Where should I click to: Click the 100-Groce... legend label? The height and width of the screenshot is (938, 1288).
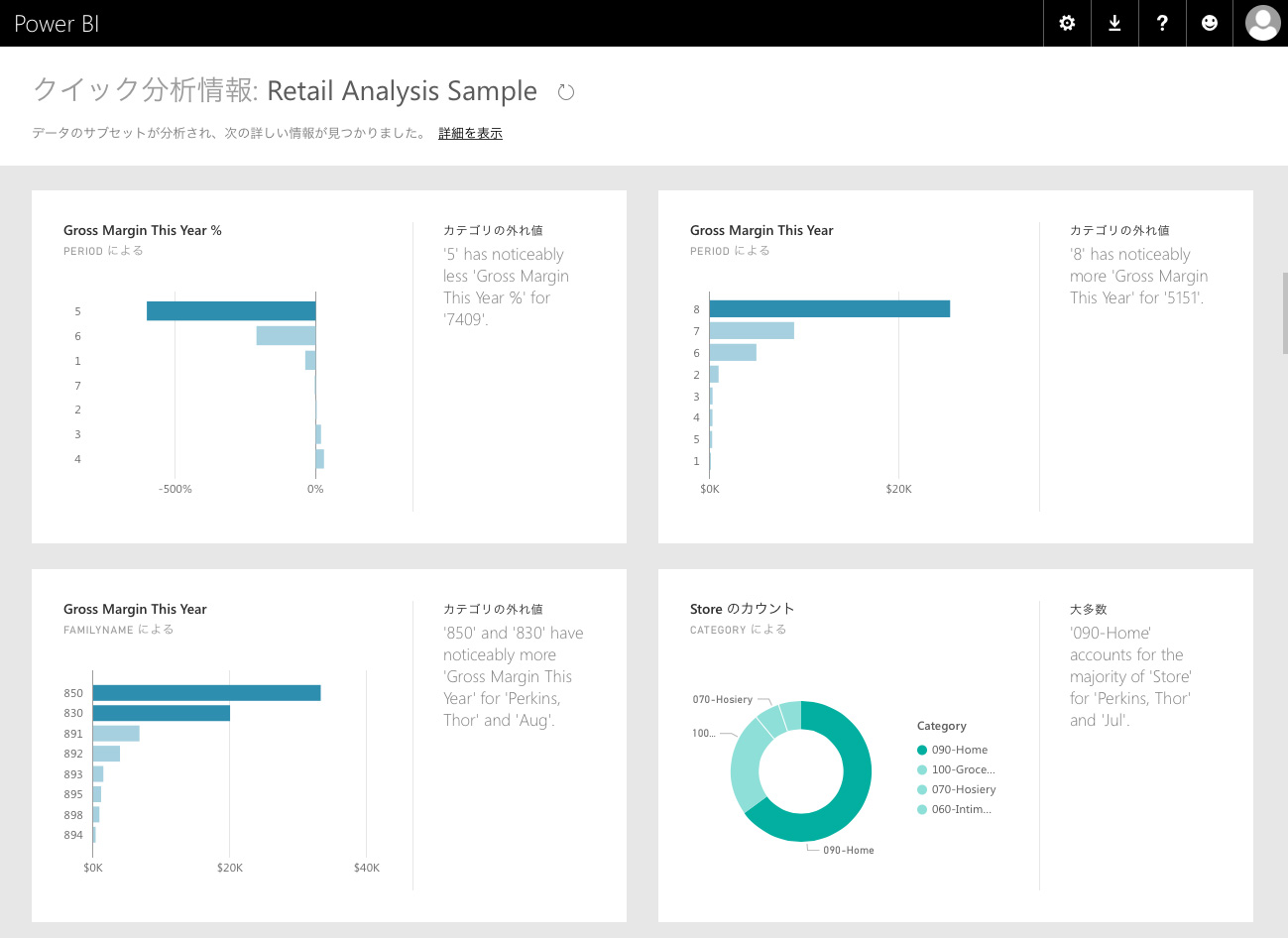(x=964, y=769)
